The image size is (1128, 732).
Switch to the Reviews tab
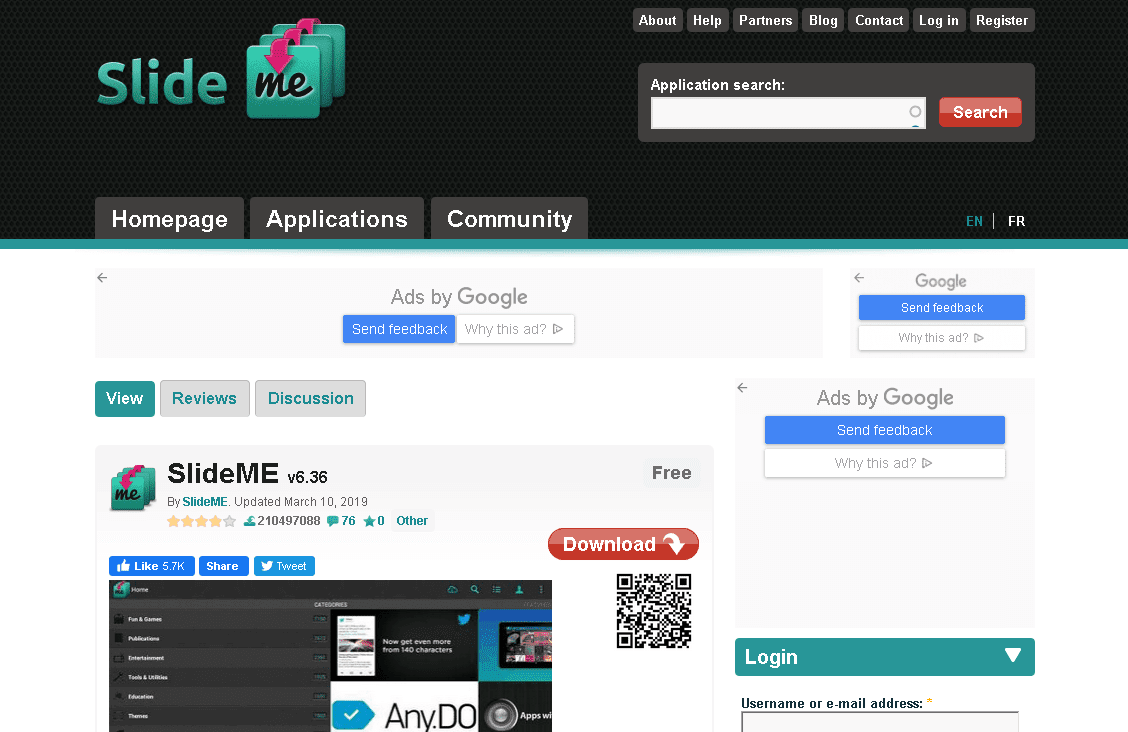[x=204, y=398]
